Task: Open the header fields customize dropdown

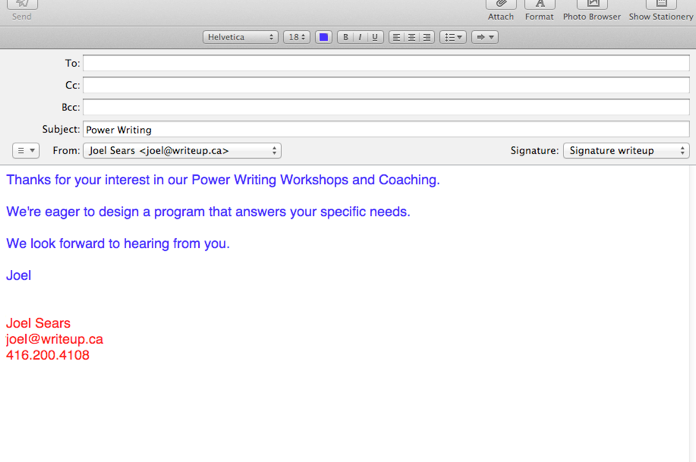Action: point(26,150)
